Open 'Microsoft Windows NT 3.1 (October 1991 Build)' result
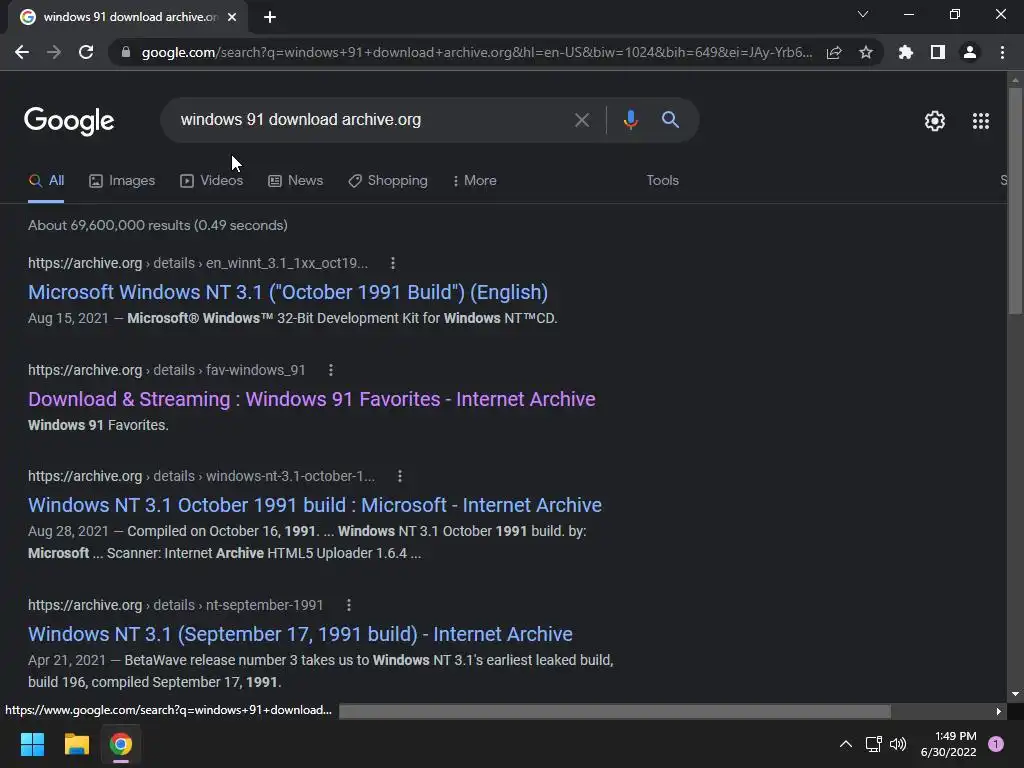This screenshot has width=1024, height=768. 288,293
